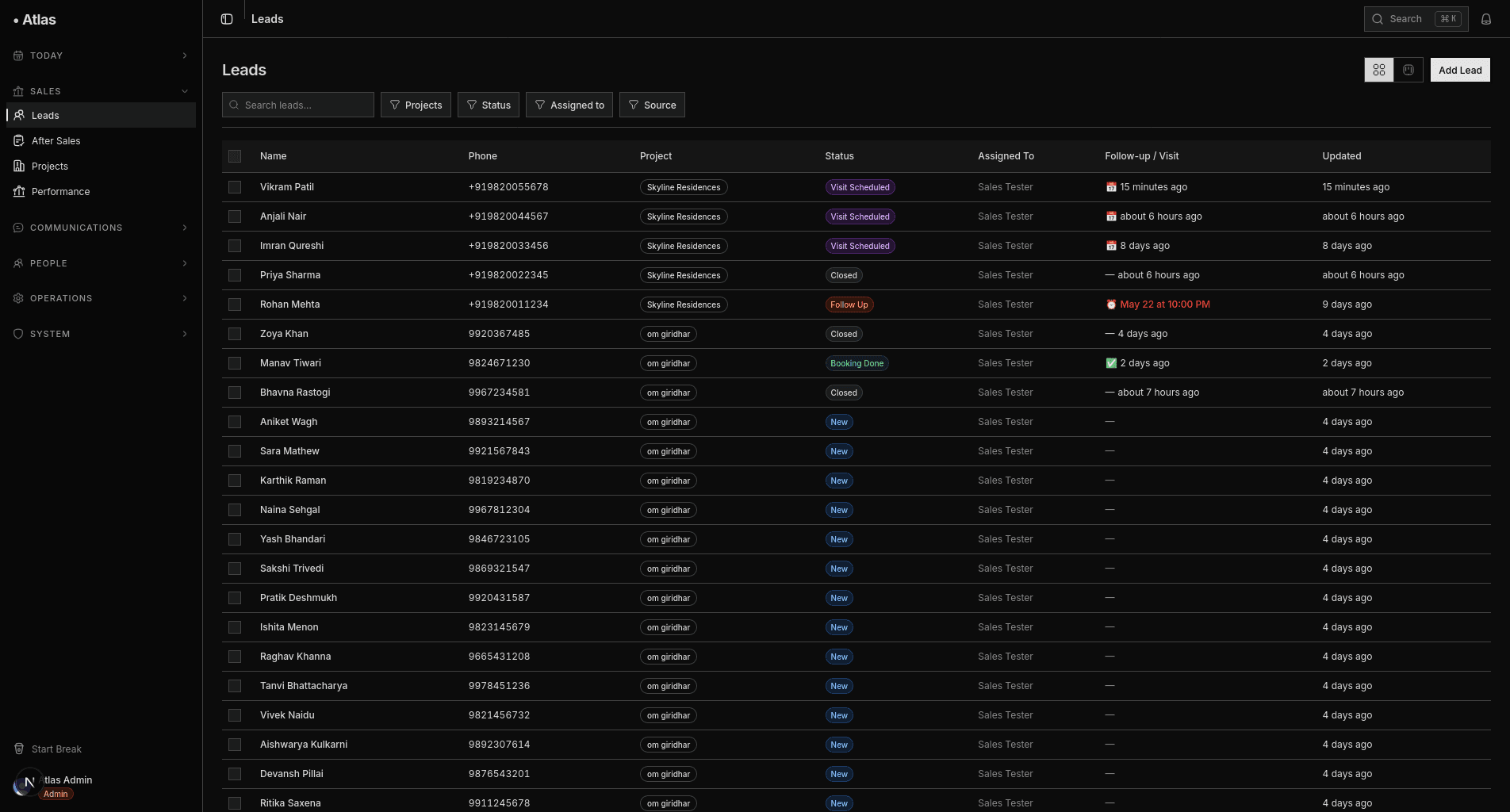The width and height of the screenshot is (1510, 812).
Task: Tick the Aniket Wagh row checkbox
Action: point(235,422)
